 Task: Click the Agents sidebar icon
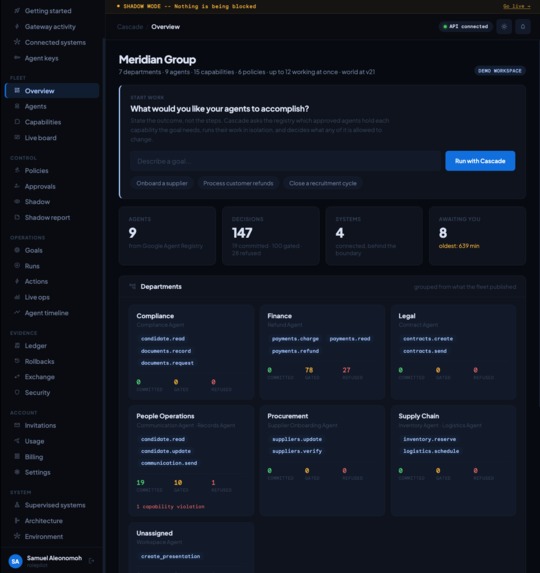point(17,106)
